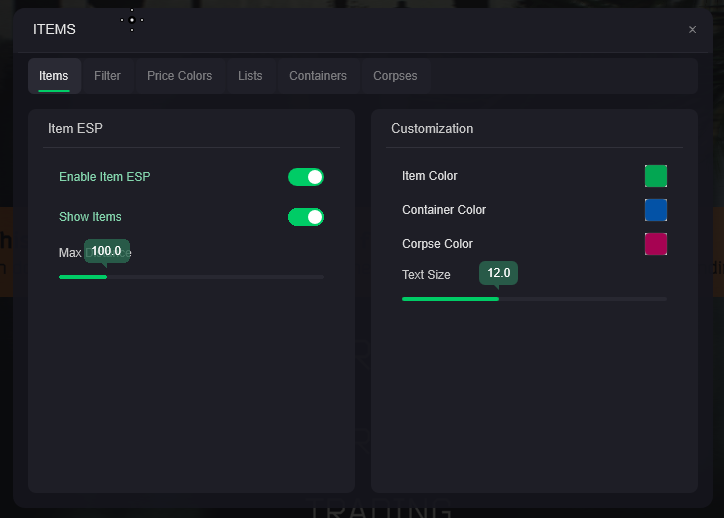Image resolution: width=724 pixels, height=518 pixels.
Task: Click the 100.0 slider value tooltip
Action: (x=106, y=251)
